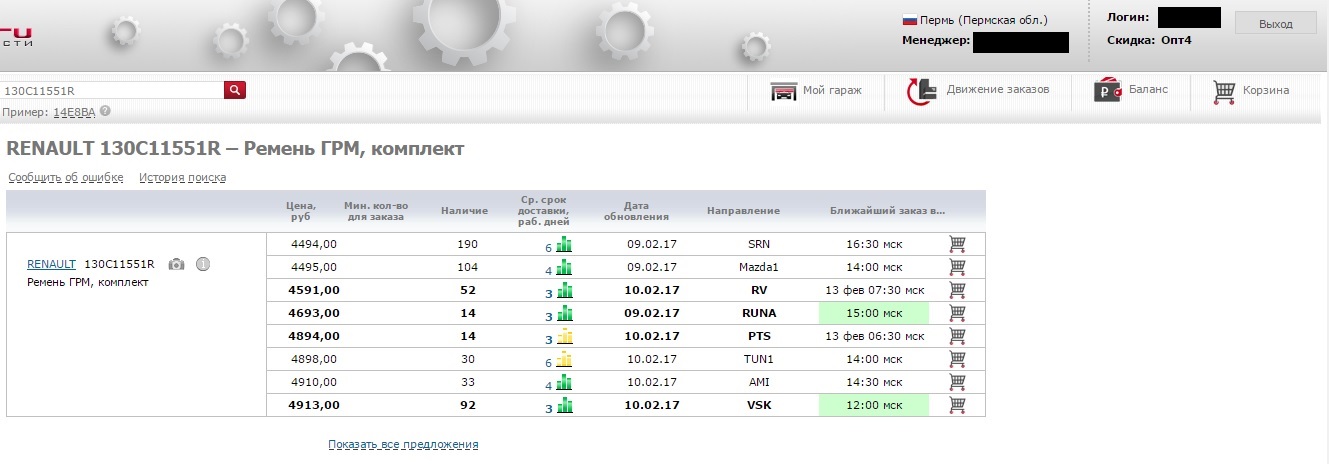
Task: Click the price 4693,00
Action: (315, 313)
